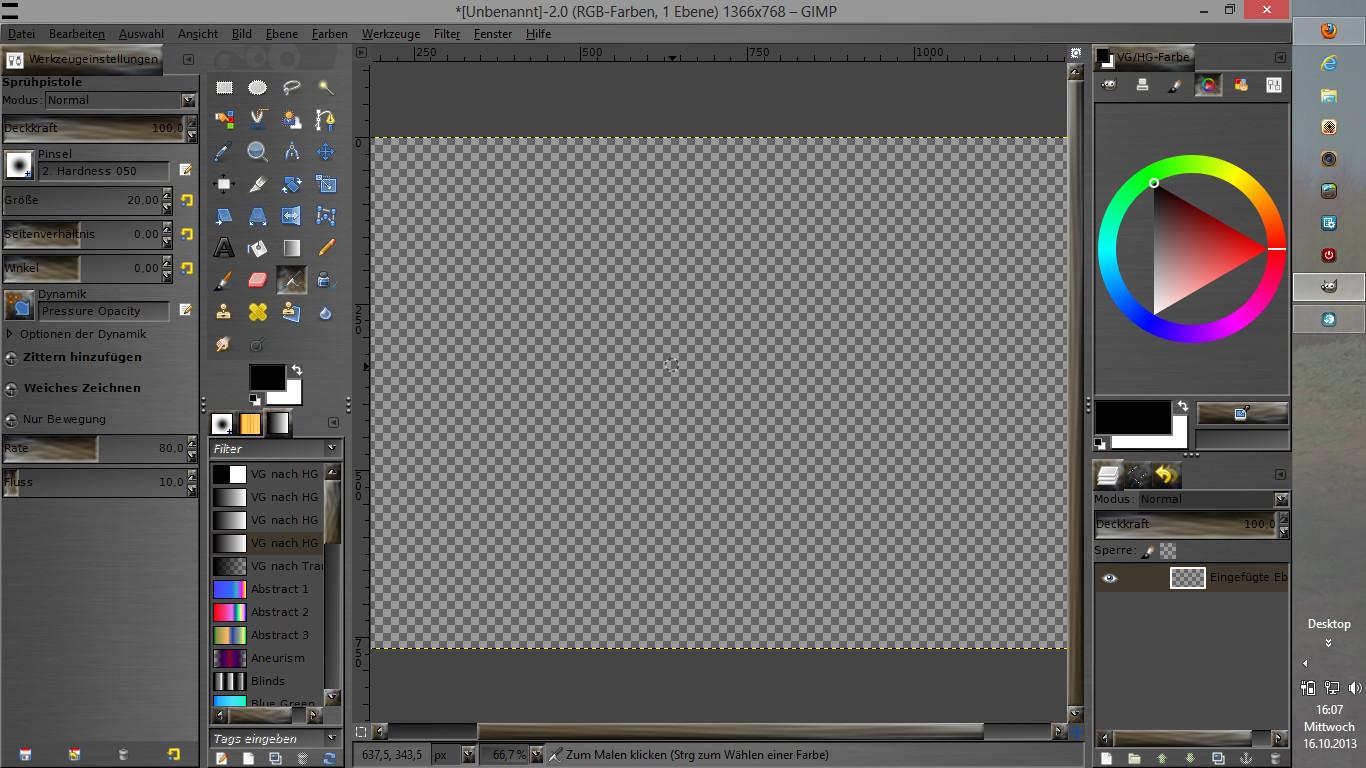The width and height of the screenshot is (1366, 768).
Task: Open the Werkzeuge menu
Action: point(391,34)
